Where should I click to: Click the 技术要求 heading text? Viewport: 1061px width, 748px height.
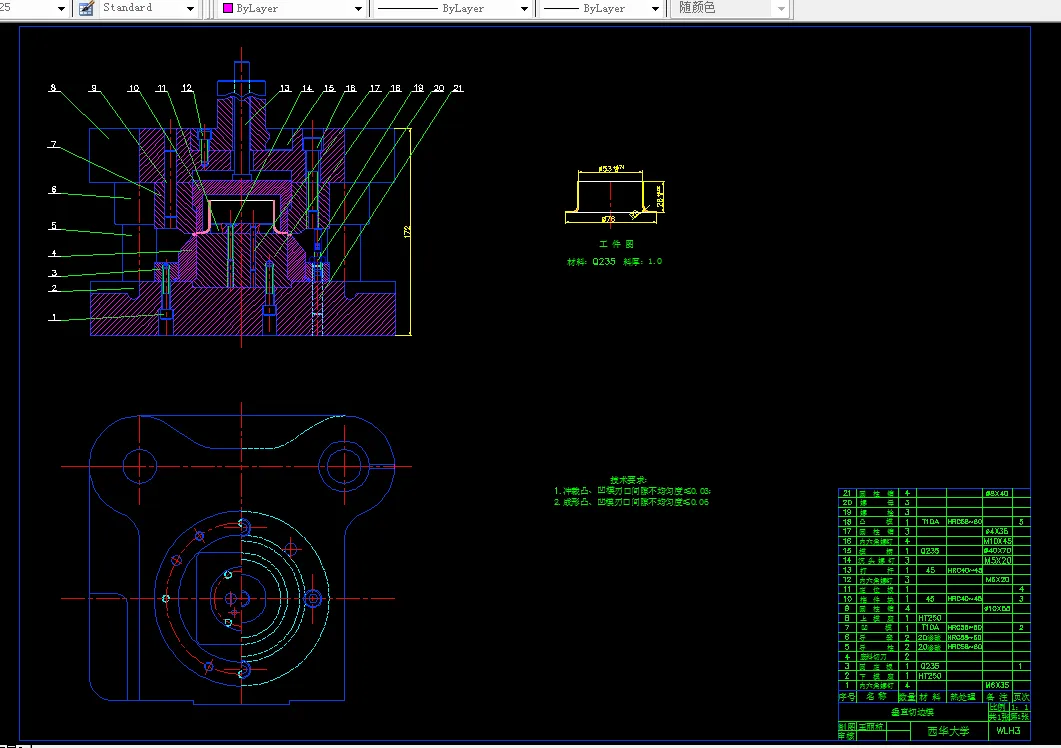[x=628, y=479]
